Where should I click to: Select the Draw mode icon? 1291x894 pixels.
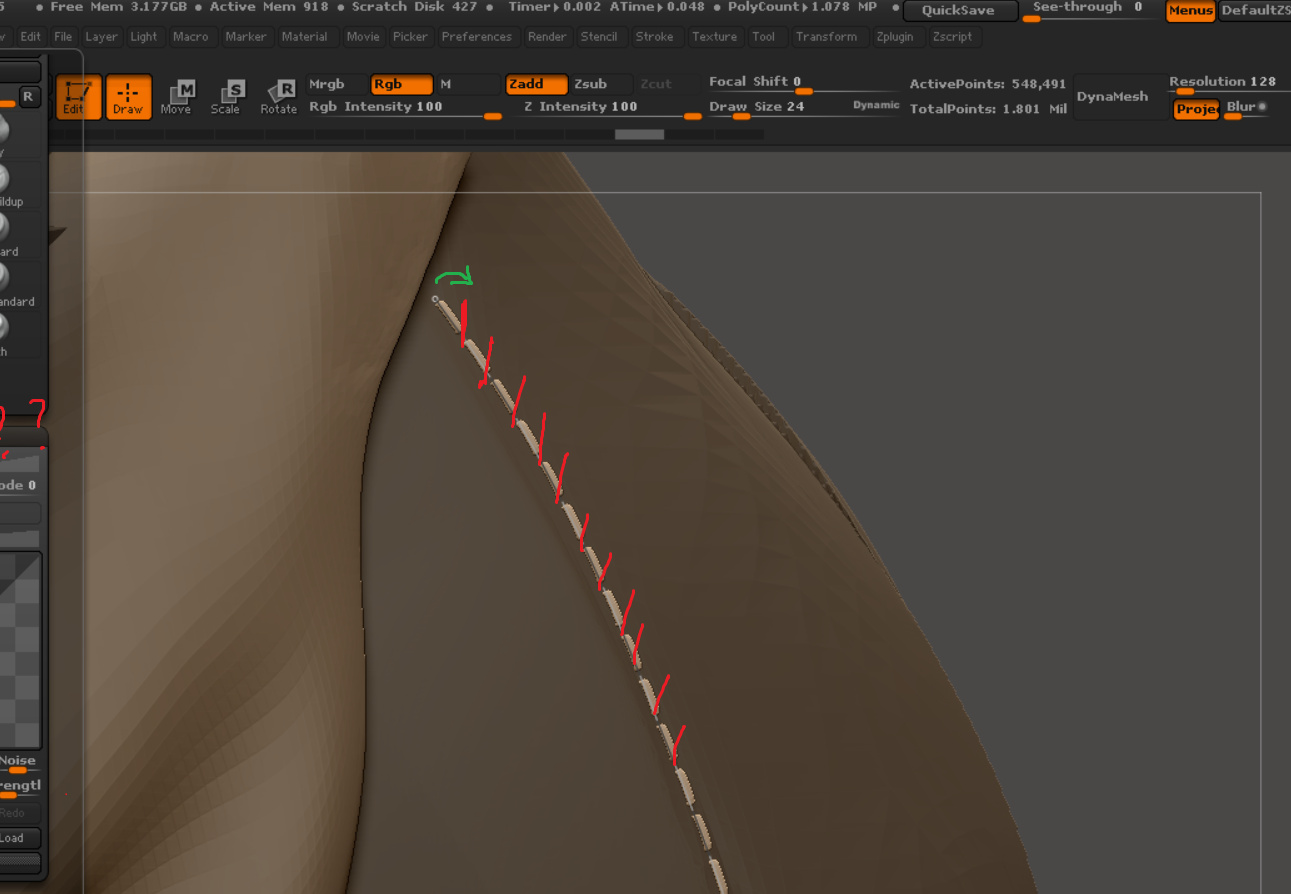128,96
